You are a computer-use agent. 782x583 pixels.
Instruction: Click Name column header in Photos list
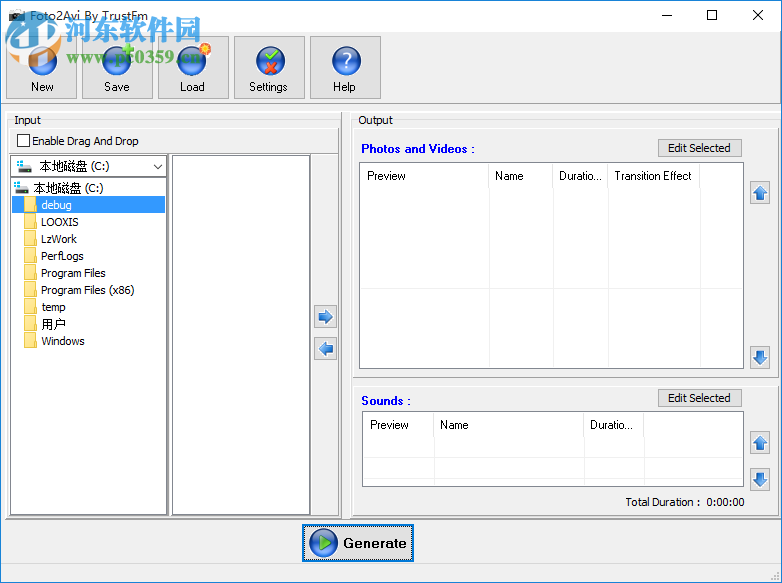tap(521, 176)
